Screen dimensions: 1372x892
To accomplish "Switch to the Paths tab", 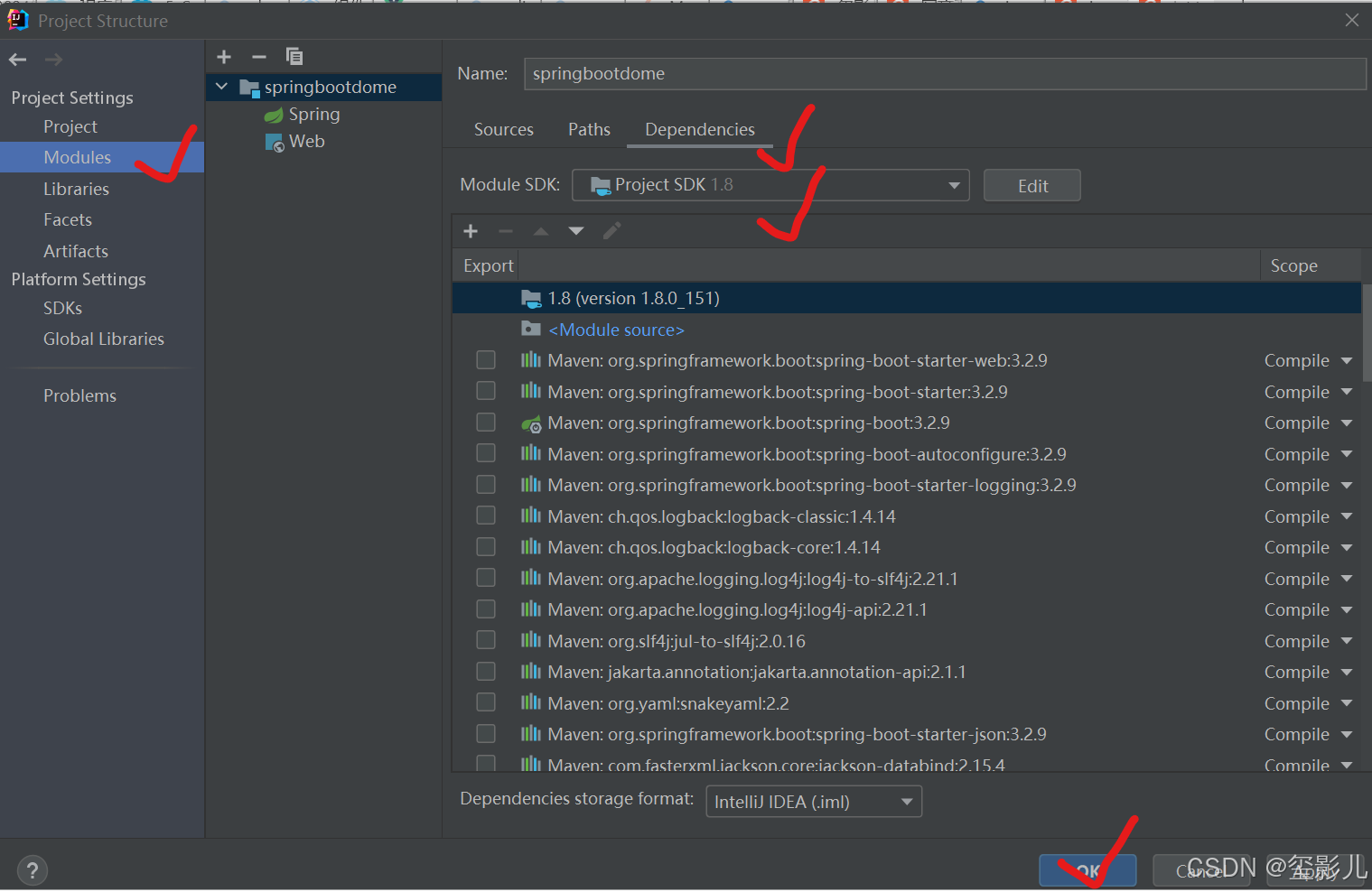I will coord(589,130).
